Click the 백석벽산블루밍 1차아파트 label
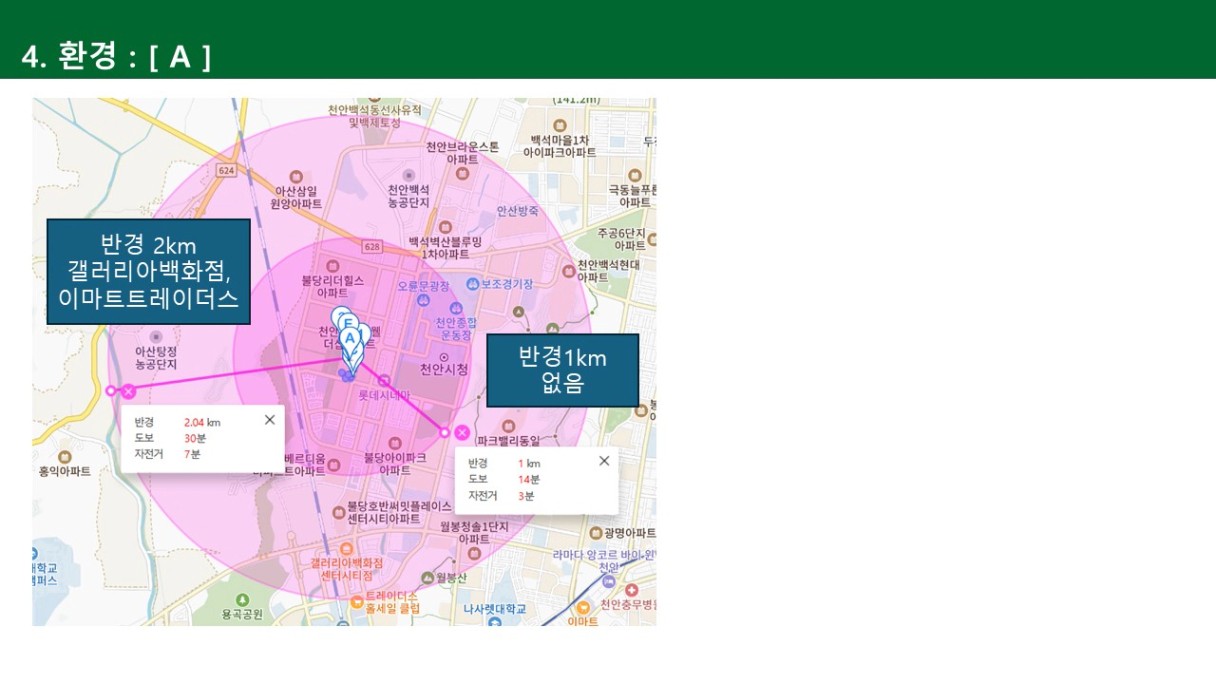 tap(445, 248)
